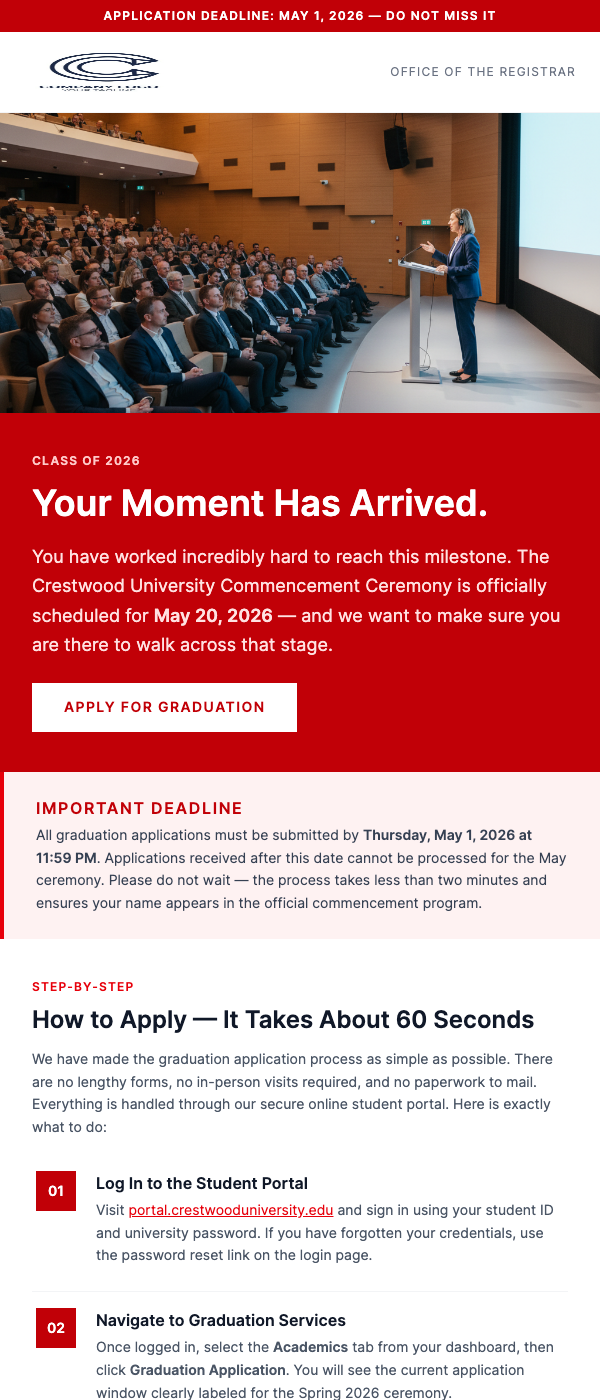
Task: Click the CLASS OF 2026 label
Action: point(86,461)
